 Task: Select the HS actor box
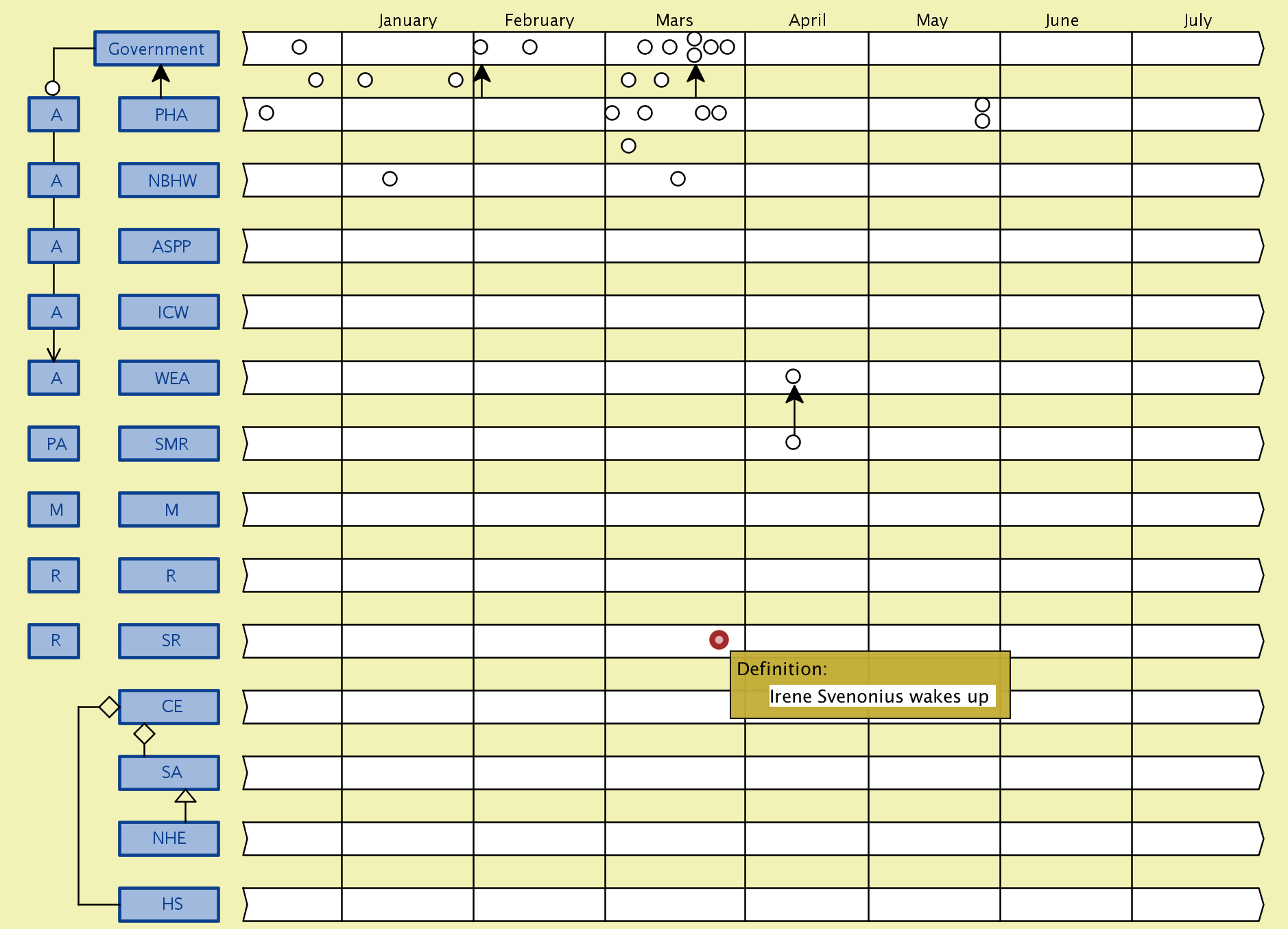point(169,904)
